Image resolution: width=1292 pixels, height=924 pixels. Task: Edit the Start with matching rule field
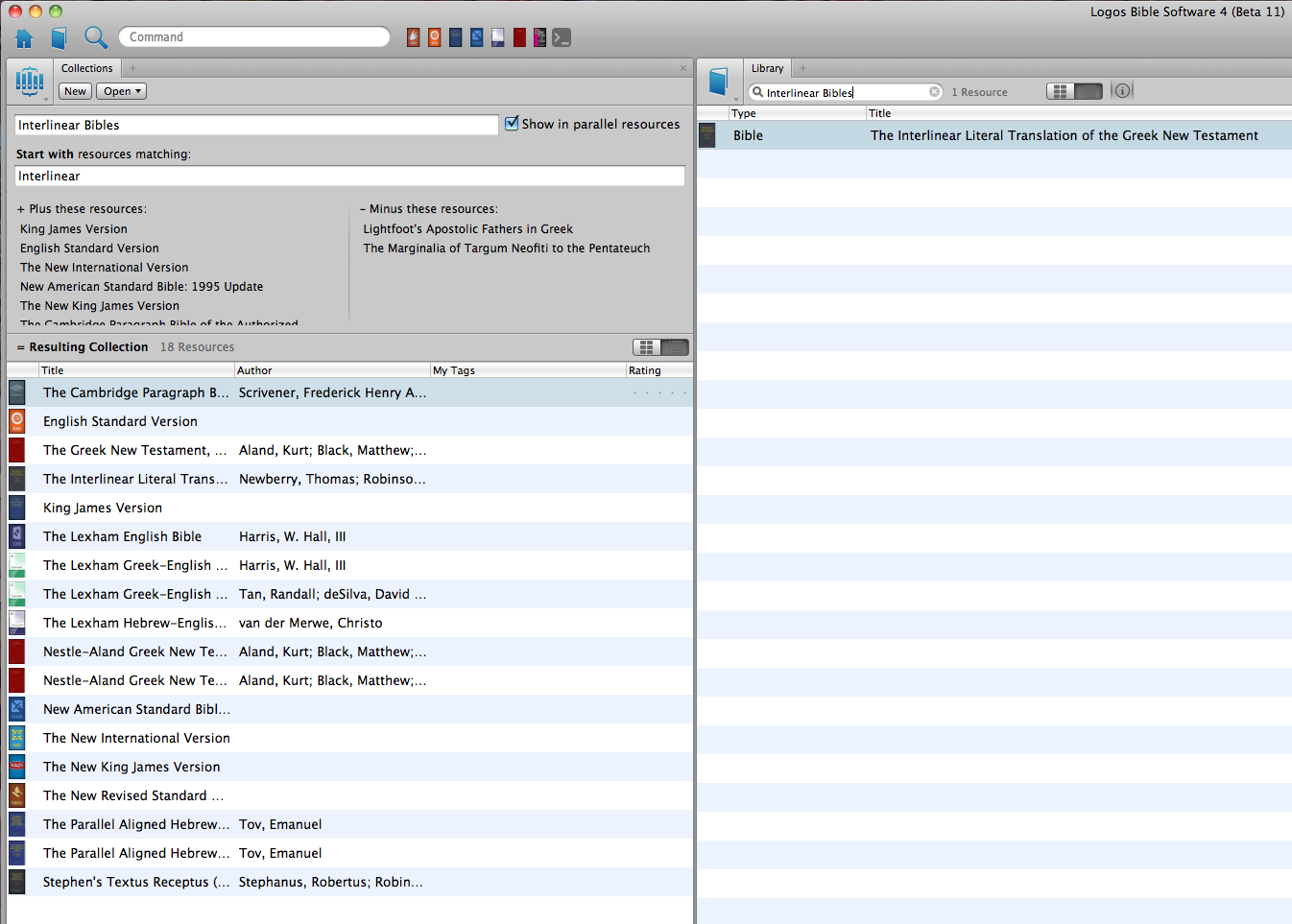[x=349, y=176]
